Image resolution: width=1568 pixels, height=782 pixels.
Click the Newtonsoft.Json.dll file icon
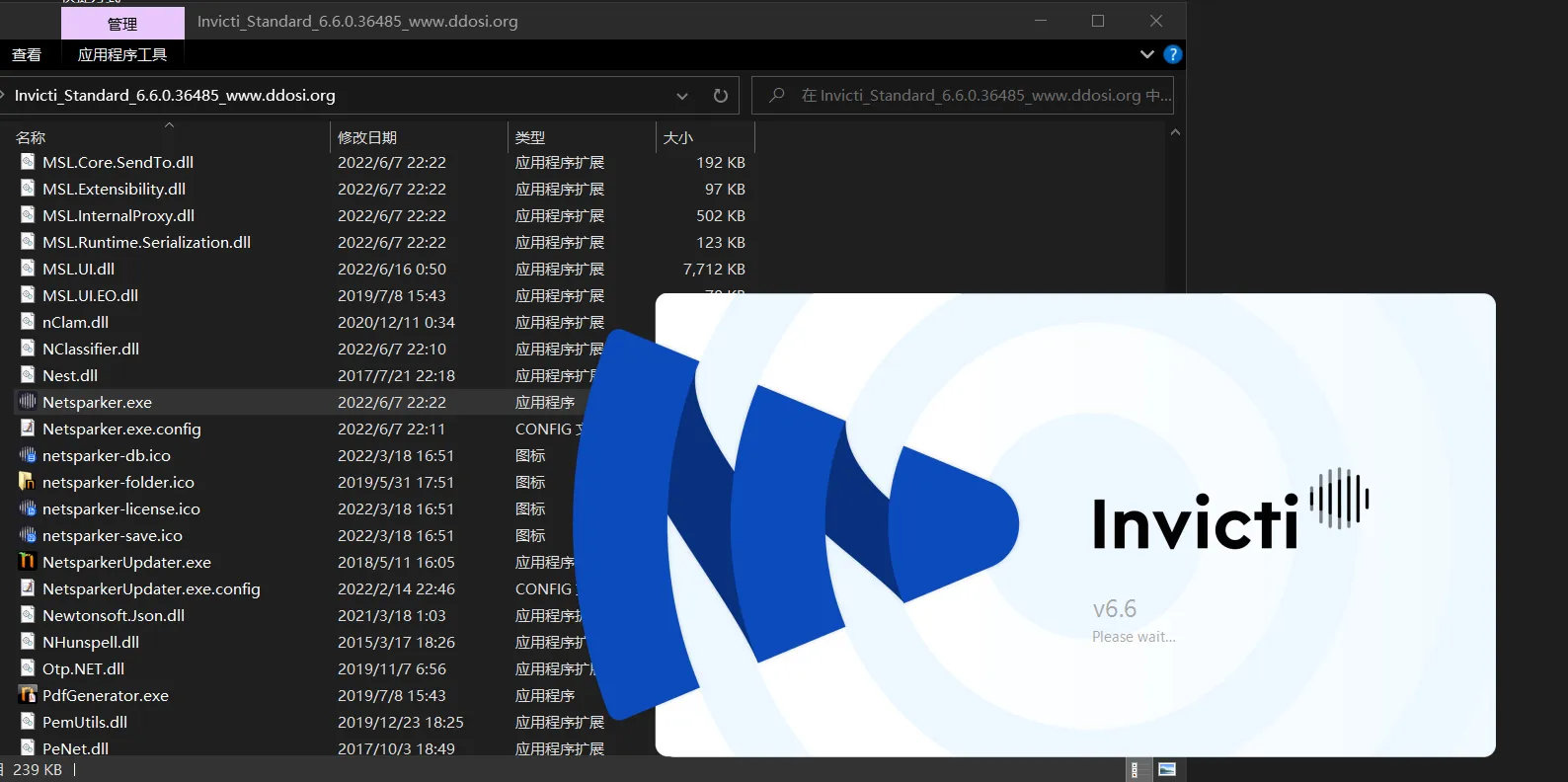point(28,615)
